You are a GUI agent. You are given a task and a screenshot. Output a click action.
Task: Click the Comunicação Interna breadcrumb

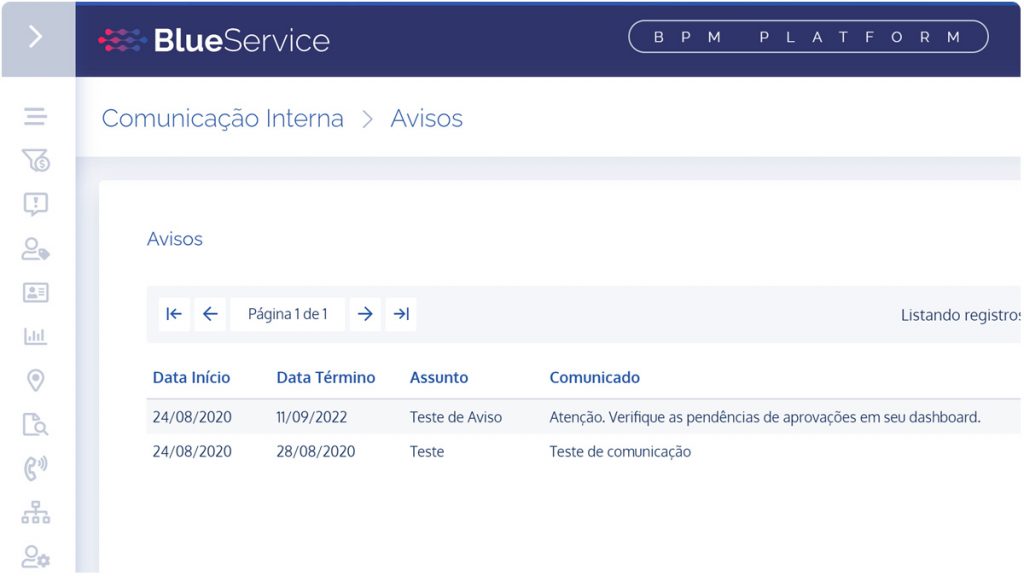[x=223, y=119]
